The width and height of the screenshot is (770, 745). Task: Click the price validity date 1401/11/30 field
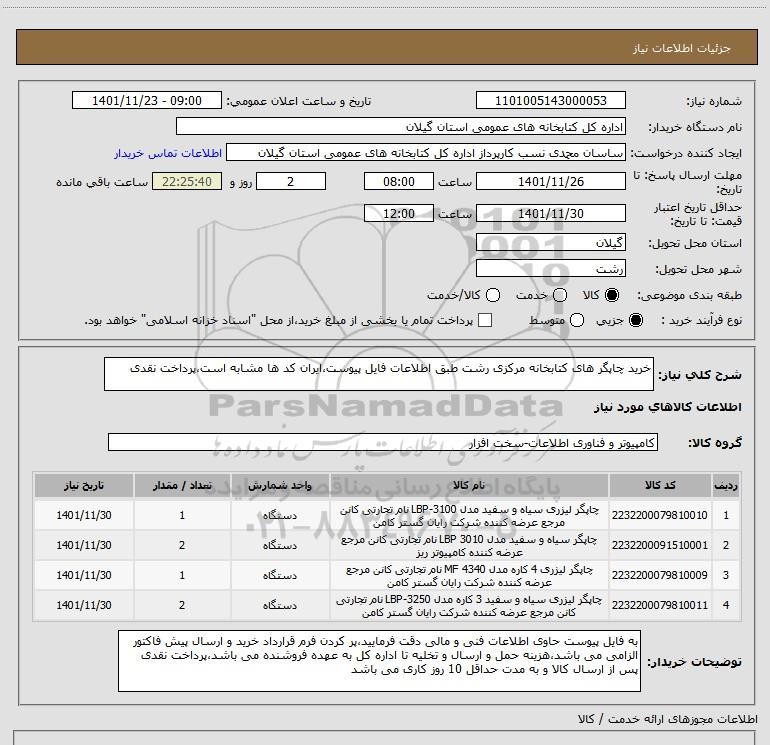coord(550,213)
